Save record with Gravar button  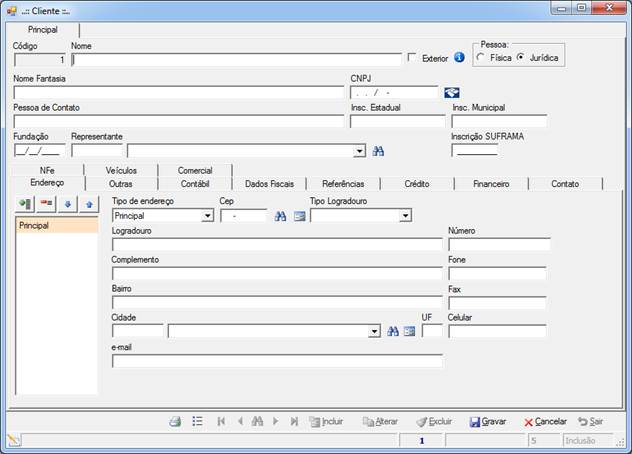488,422
